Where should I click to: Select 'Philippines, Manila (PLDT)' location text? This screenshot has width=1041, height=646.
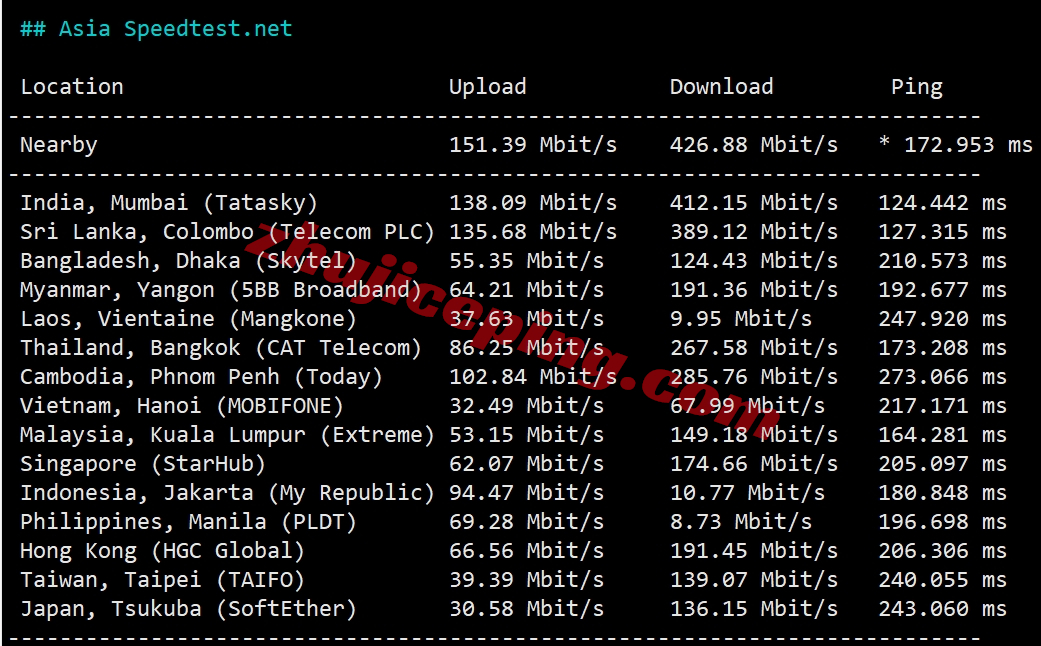point(188,522)
